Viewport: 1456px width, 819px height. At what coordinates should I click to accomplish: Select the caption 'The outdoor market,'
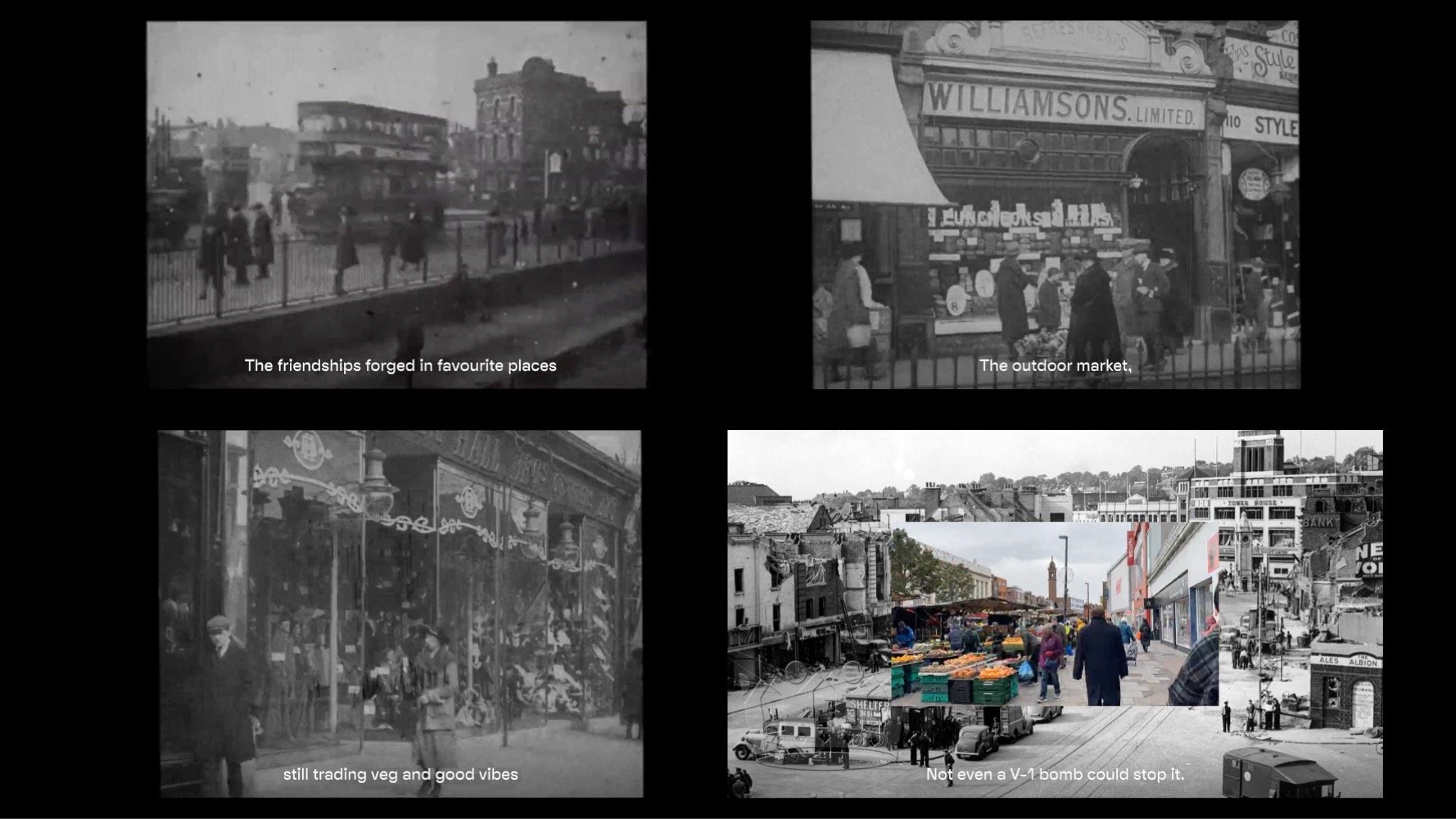[1055, 365]
